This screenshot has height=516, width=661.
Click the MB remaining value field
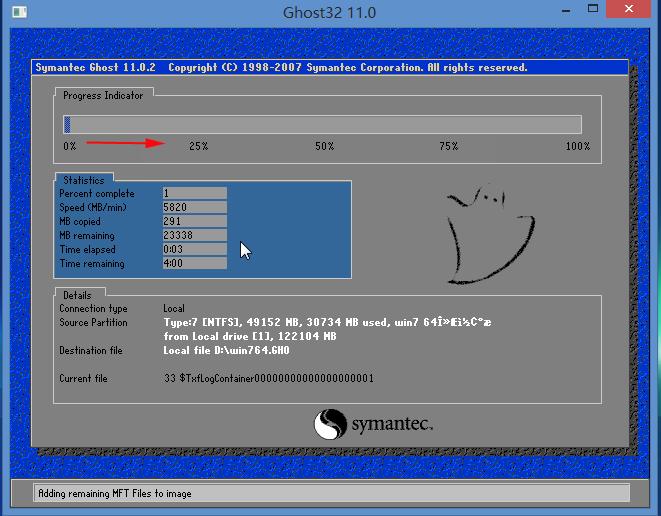point(194,235)
